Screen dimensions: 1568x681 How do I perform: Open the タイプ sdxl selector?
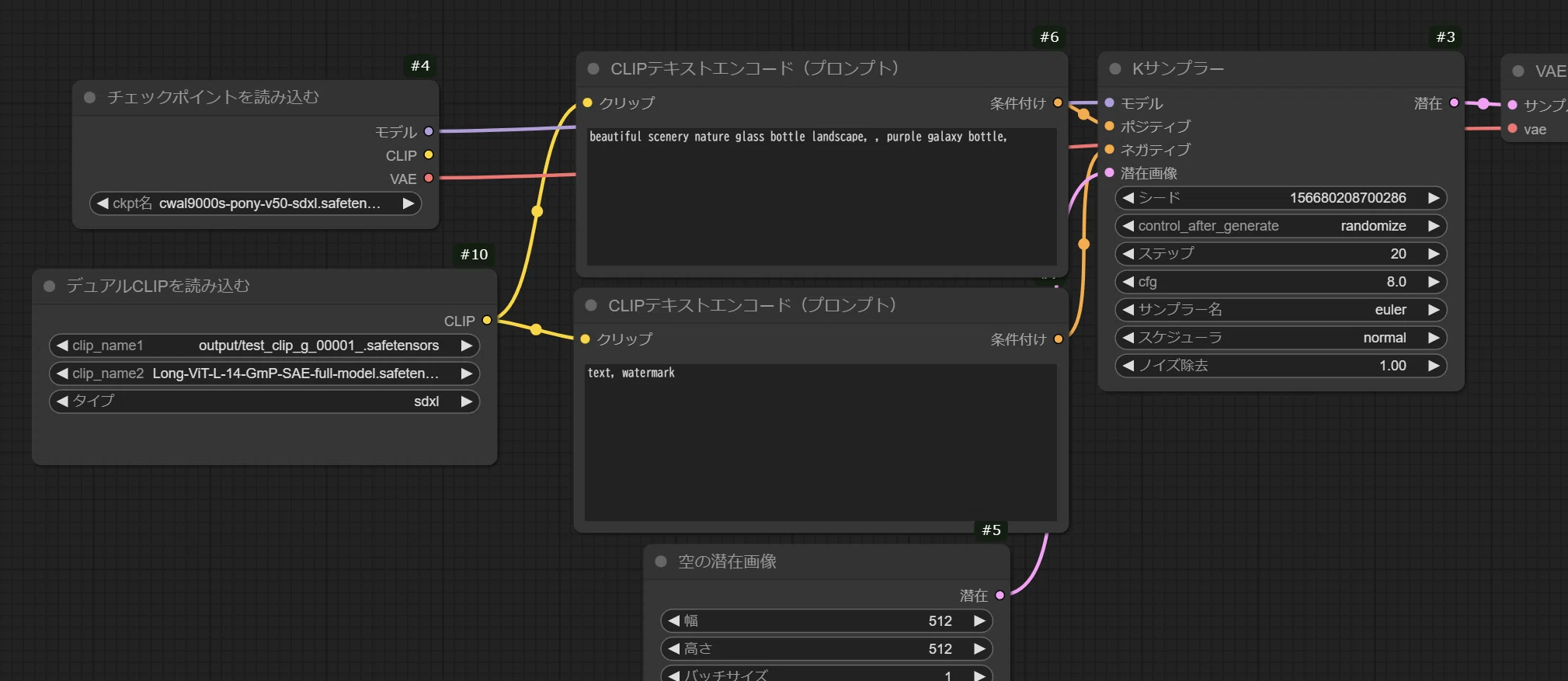264,401
